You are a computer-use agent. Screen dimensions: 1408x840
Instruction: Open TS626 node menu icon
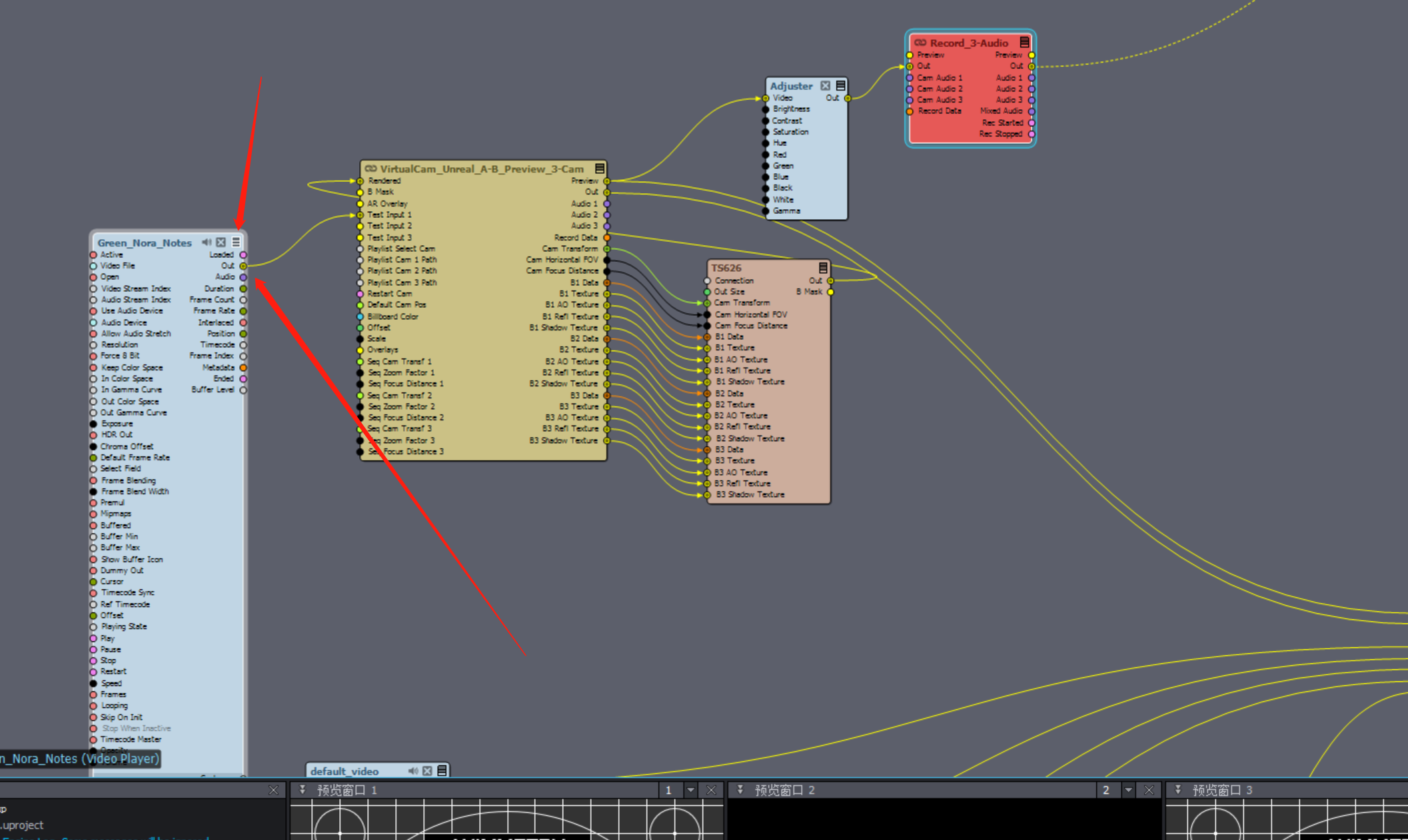coord(823,268)
